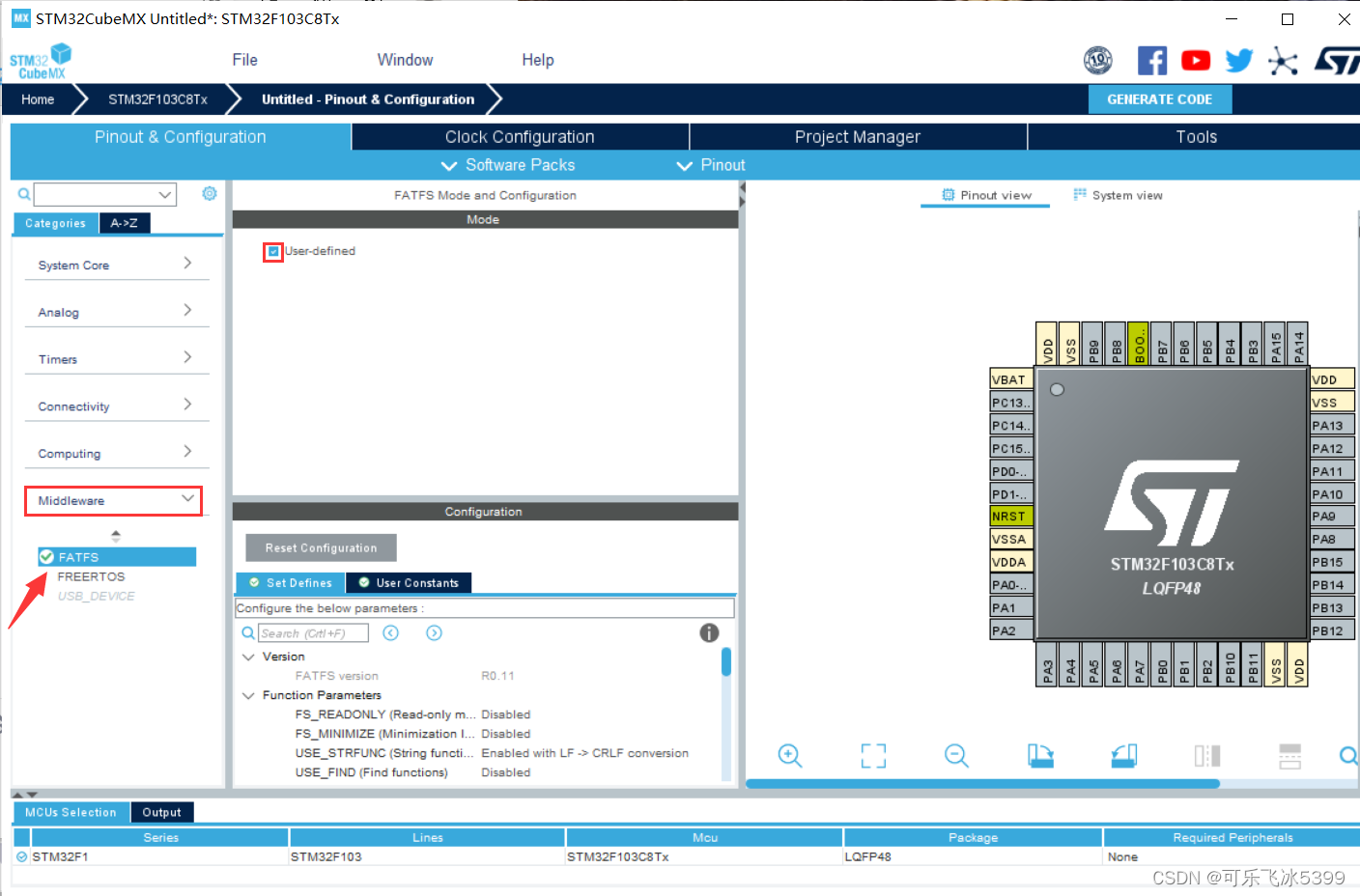Image resolution: width=1360 pixels, height=896 pixels.
Task: Open the Help menu
Action: coord(538,60)
